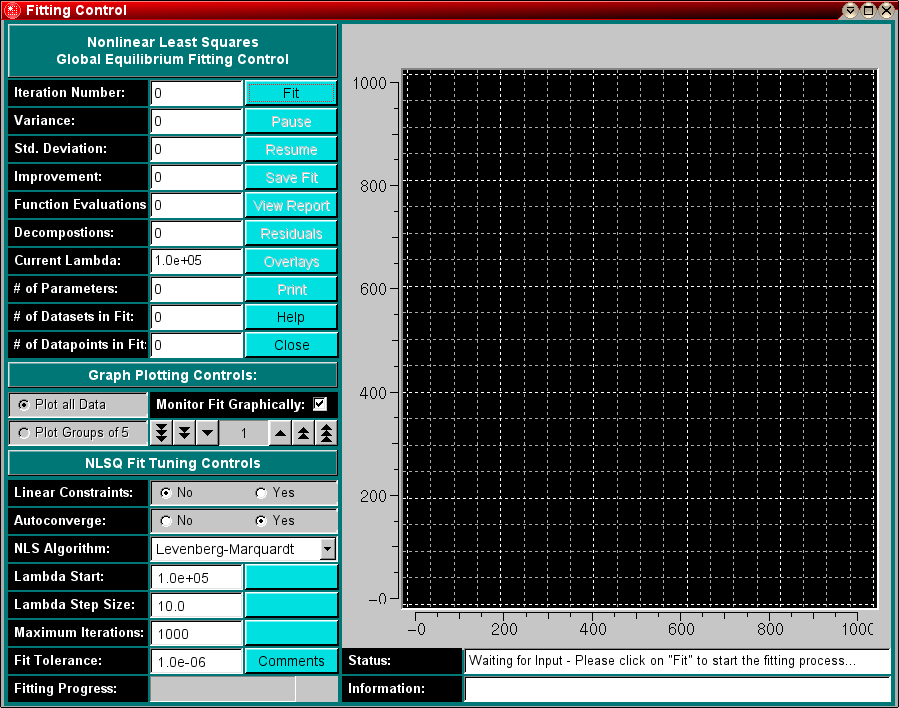Viewport: 899px width, 708px height.
Task: Click the Status message field
Action: coord(678,661)
